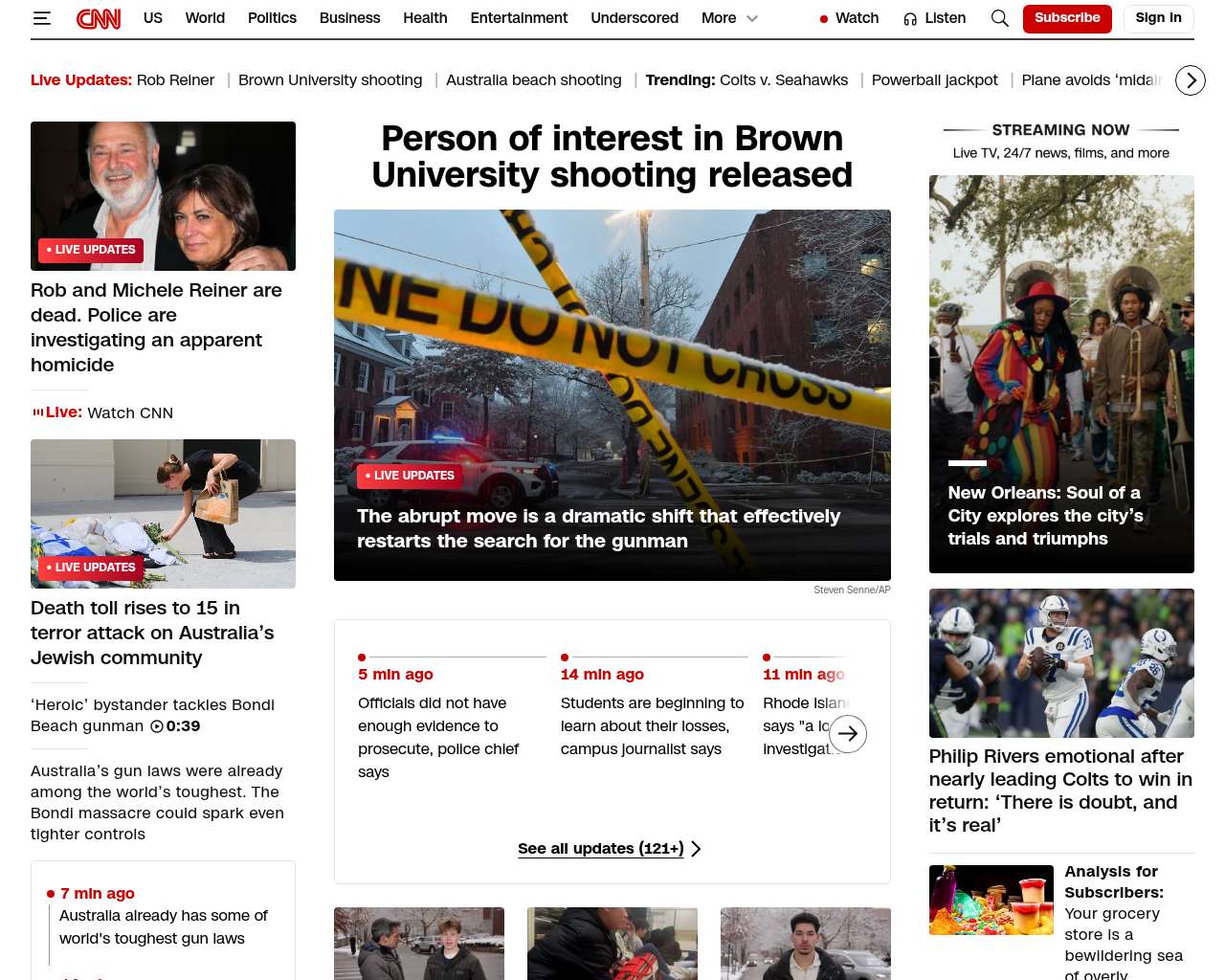Click the red Watch live dot

pos(823,19)
